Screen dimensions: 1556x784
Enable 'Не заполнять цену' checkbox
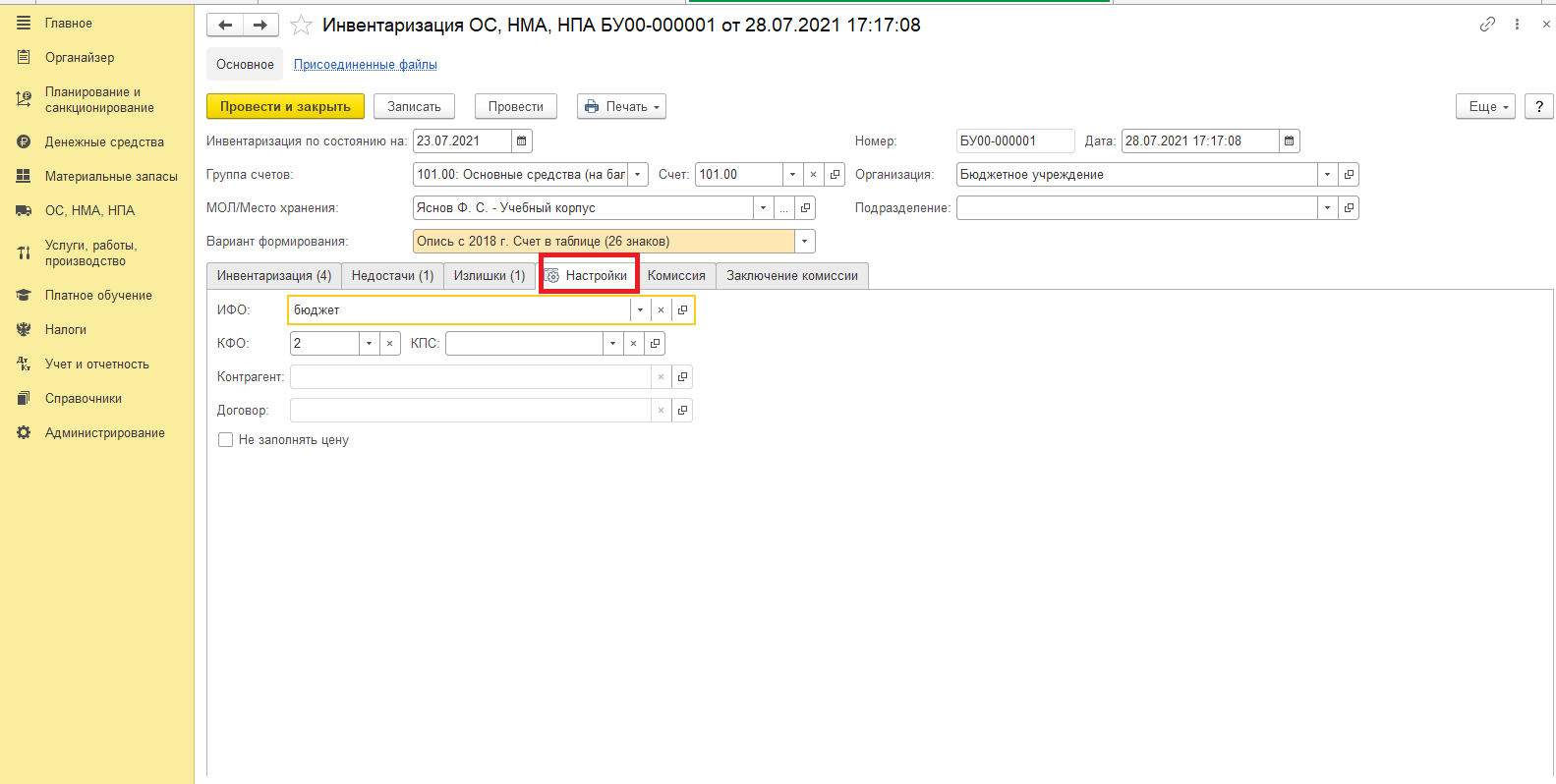(226, 440)
